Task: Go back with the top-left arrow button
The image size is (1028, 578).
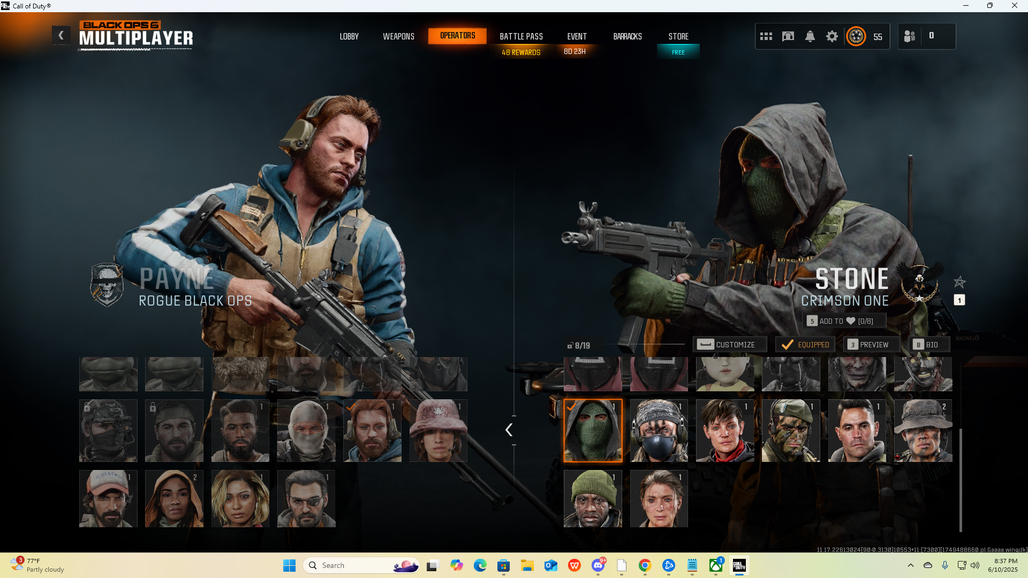Action: click(61, 35)
